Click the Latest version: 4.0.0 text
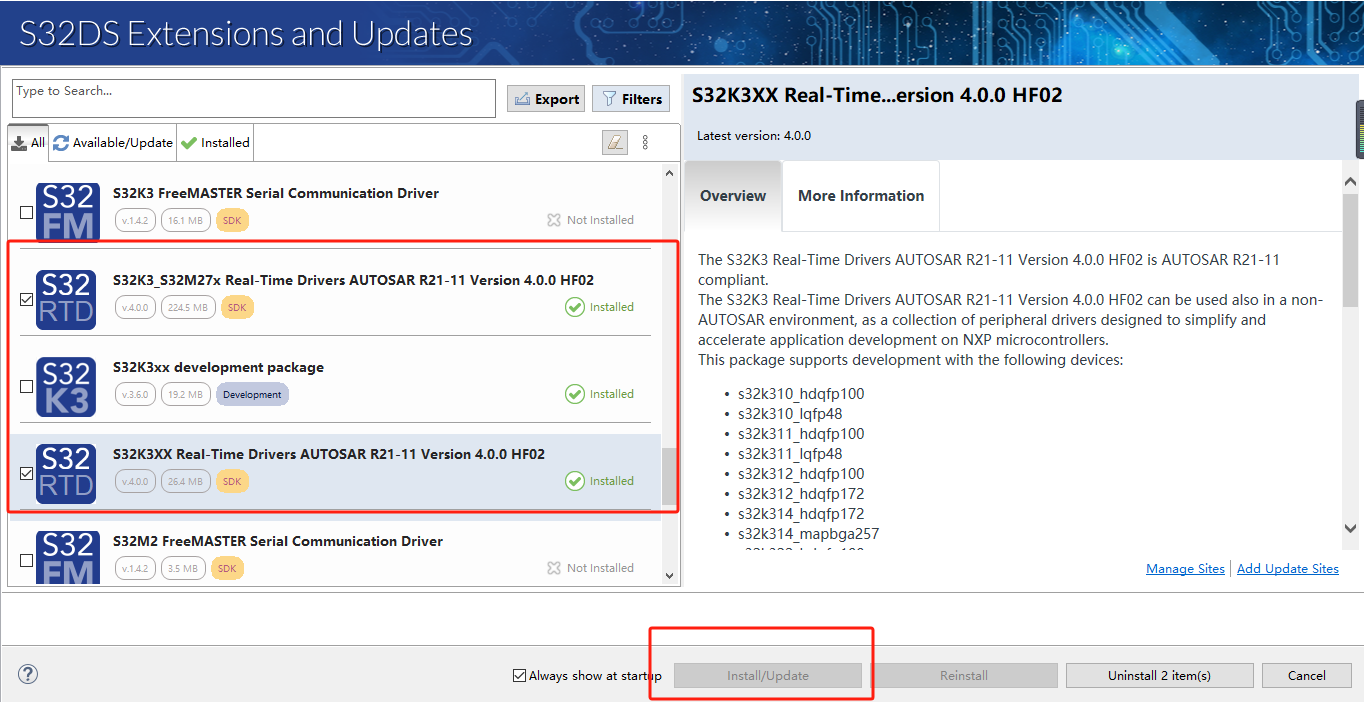 (x=754, y=136)
